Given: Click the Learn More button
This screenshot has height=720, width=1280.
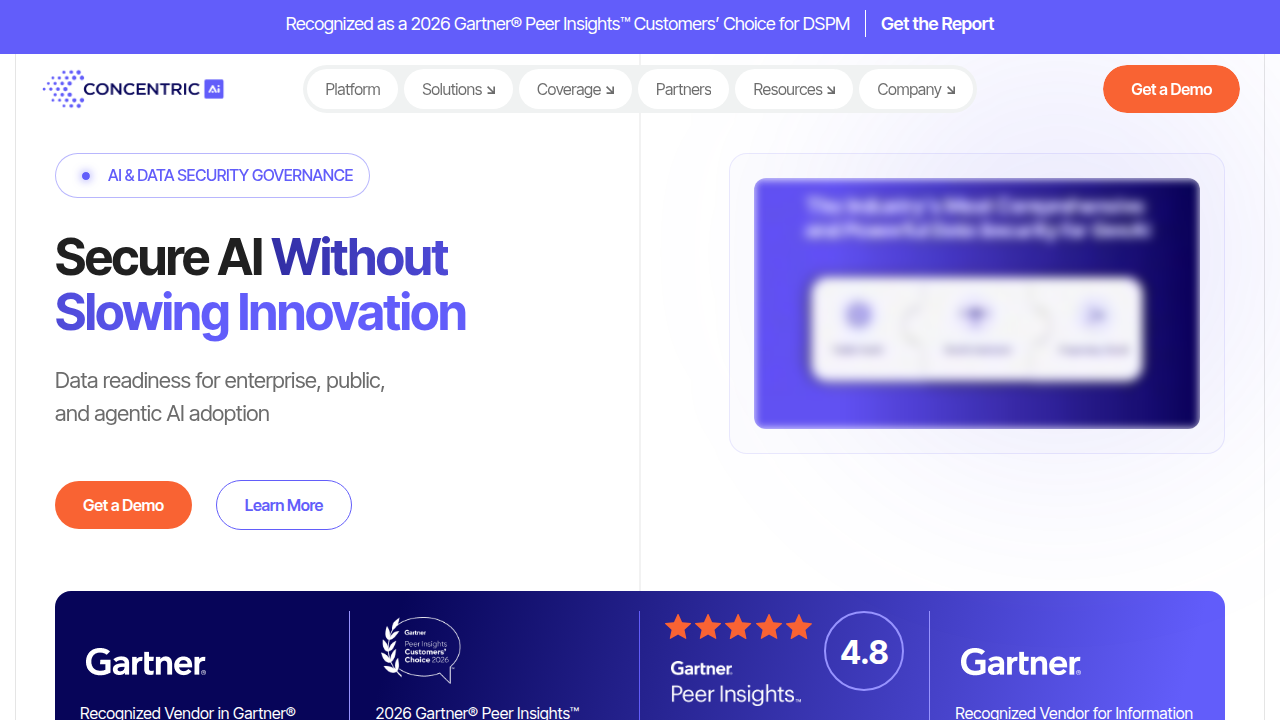Looking at the screenshot, I should click(x=284, y=505).
